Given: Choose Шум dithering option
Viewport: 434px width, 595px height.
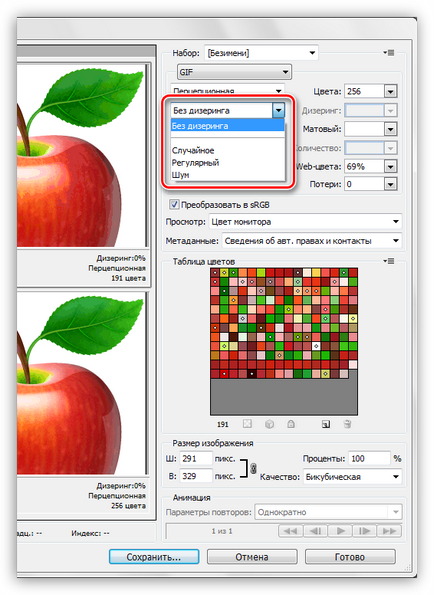Looking at the screenshot, I should [227, 175].
